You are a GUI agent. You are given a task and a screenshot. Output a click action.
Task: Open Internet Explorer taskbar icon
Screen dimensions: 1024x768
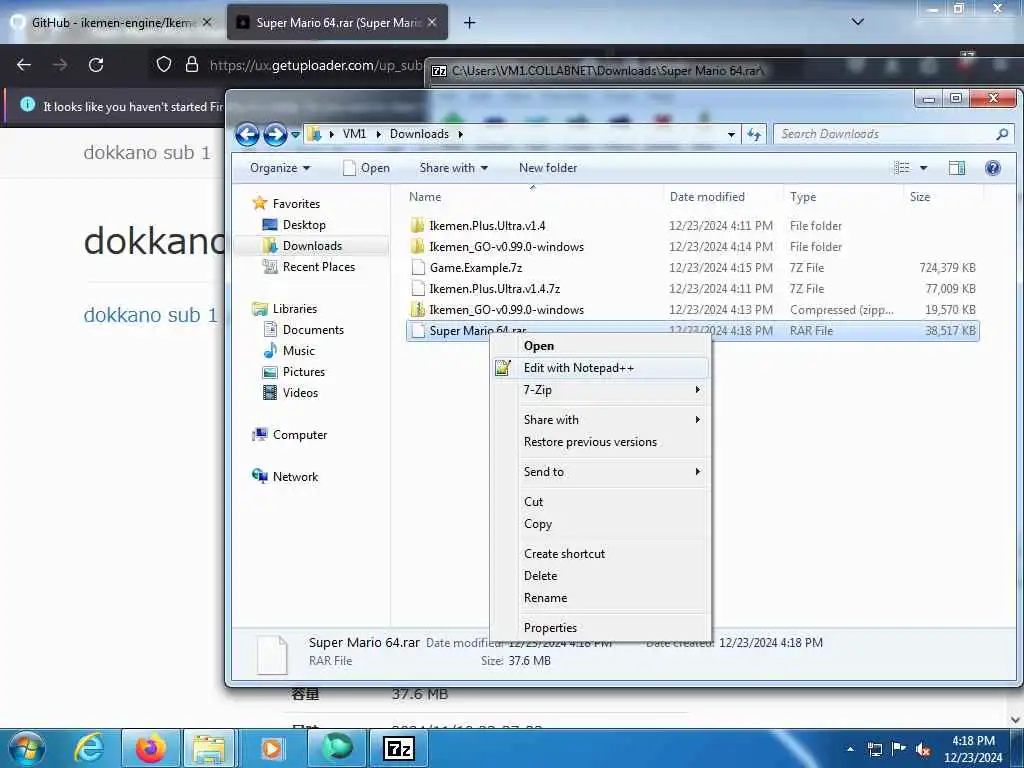(x=89, y=748)
